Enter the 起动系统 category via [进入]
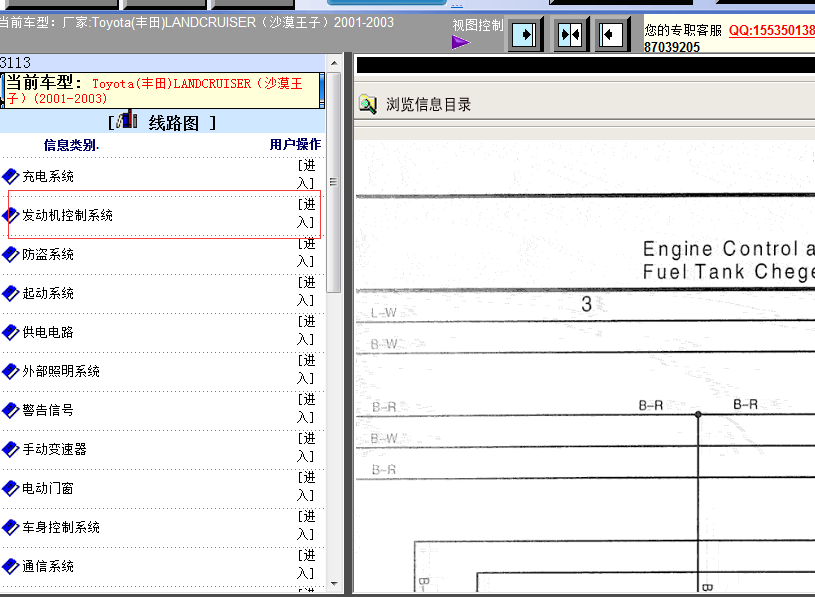This screenshot has height=597, width=815. tap(306, 291)
